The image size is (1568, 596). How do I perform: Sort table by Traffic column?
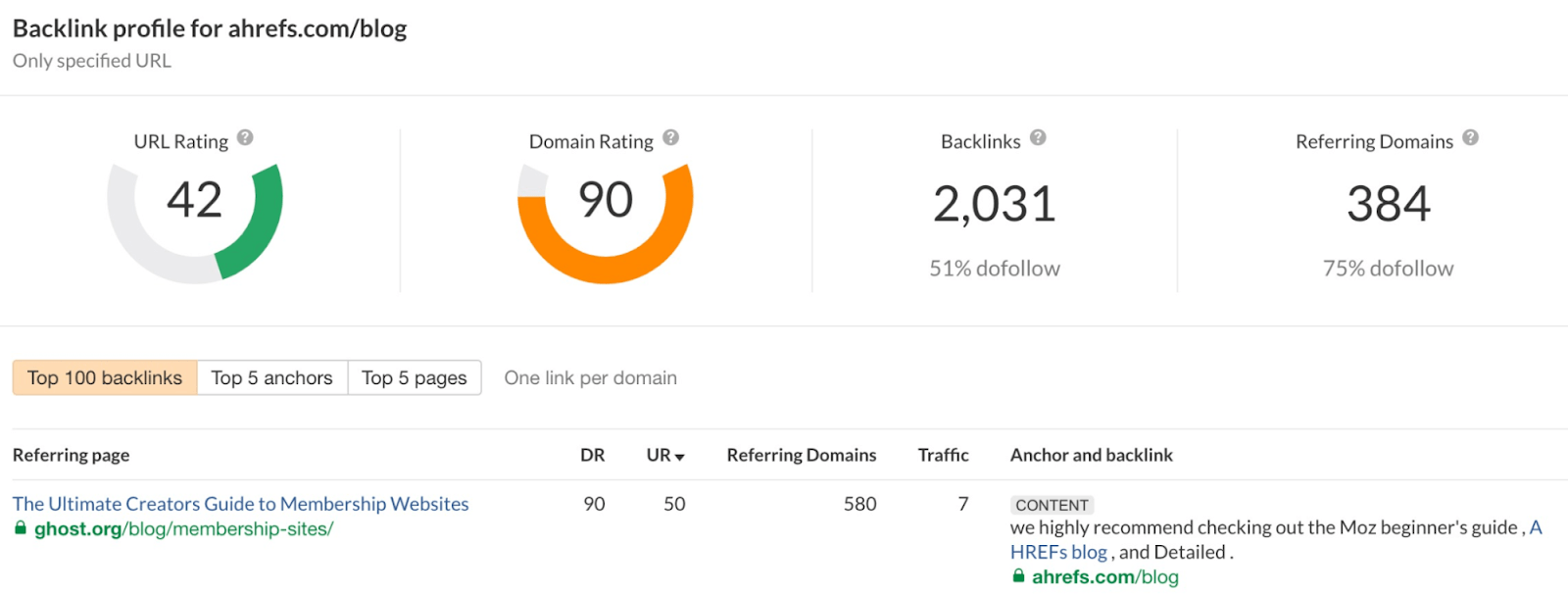(943, 455)
